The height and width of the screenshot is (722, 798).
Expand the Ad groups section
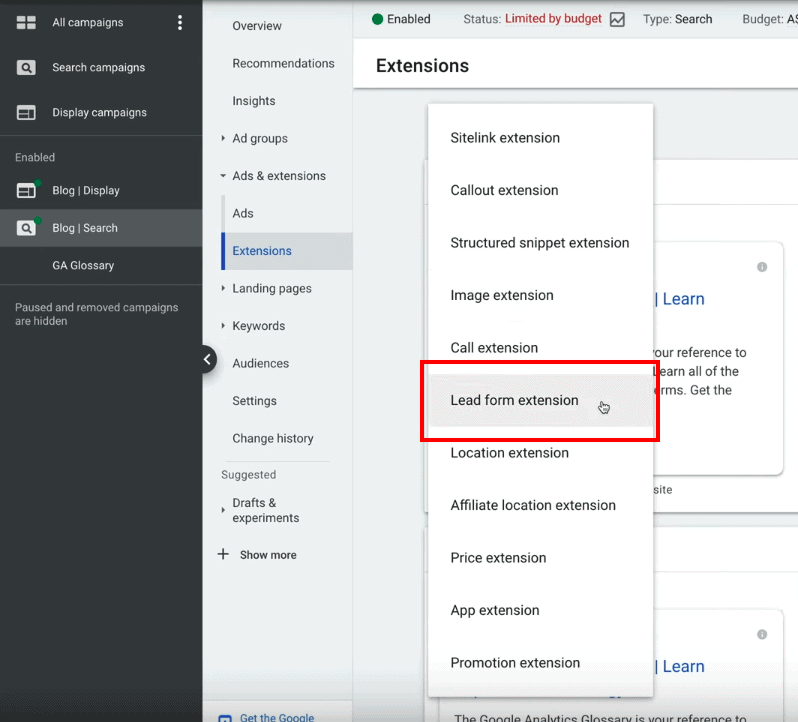coord(223,138)
